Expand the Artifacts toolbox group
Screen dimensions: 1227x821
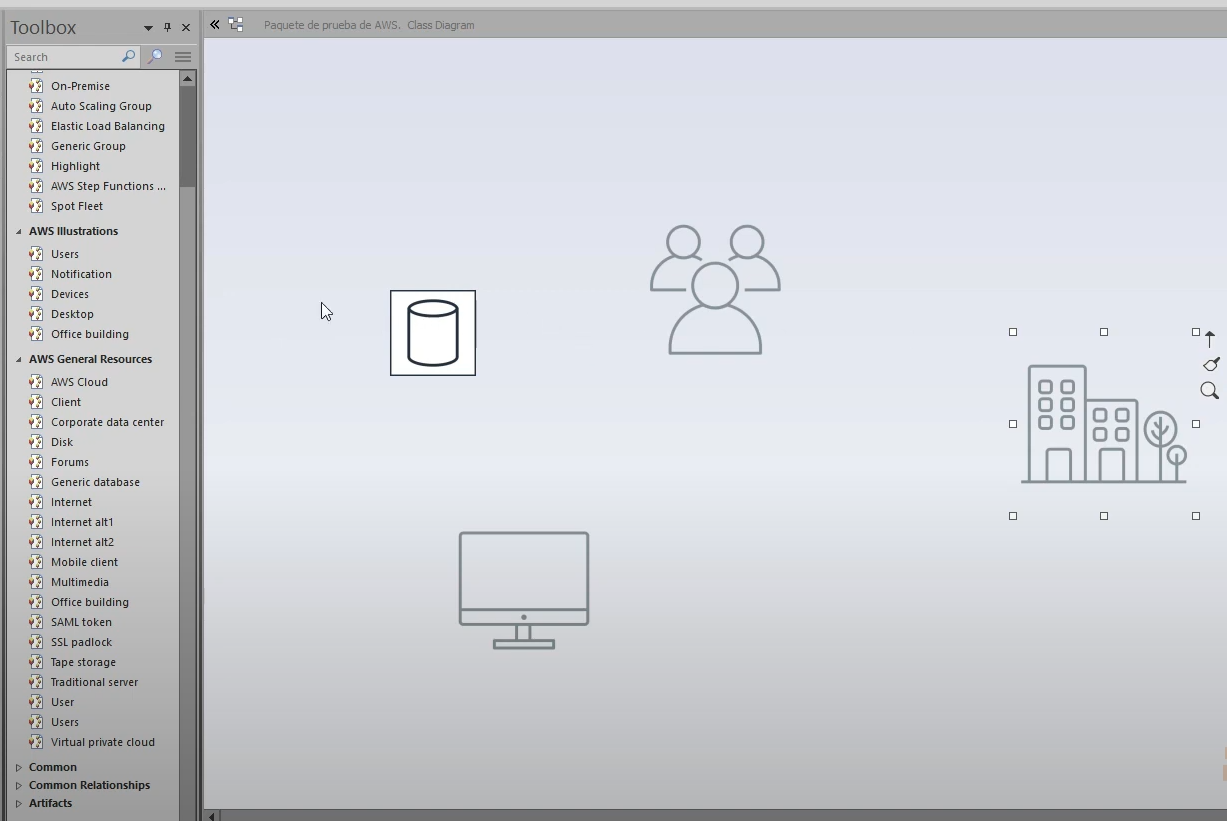[x=18, y=803]
